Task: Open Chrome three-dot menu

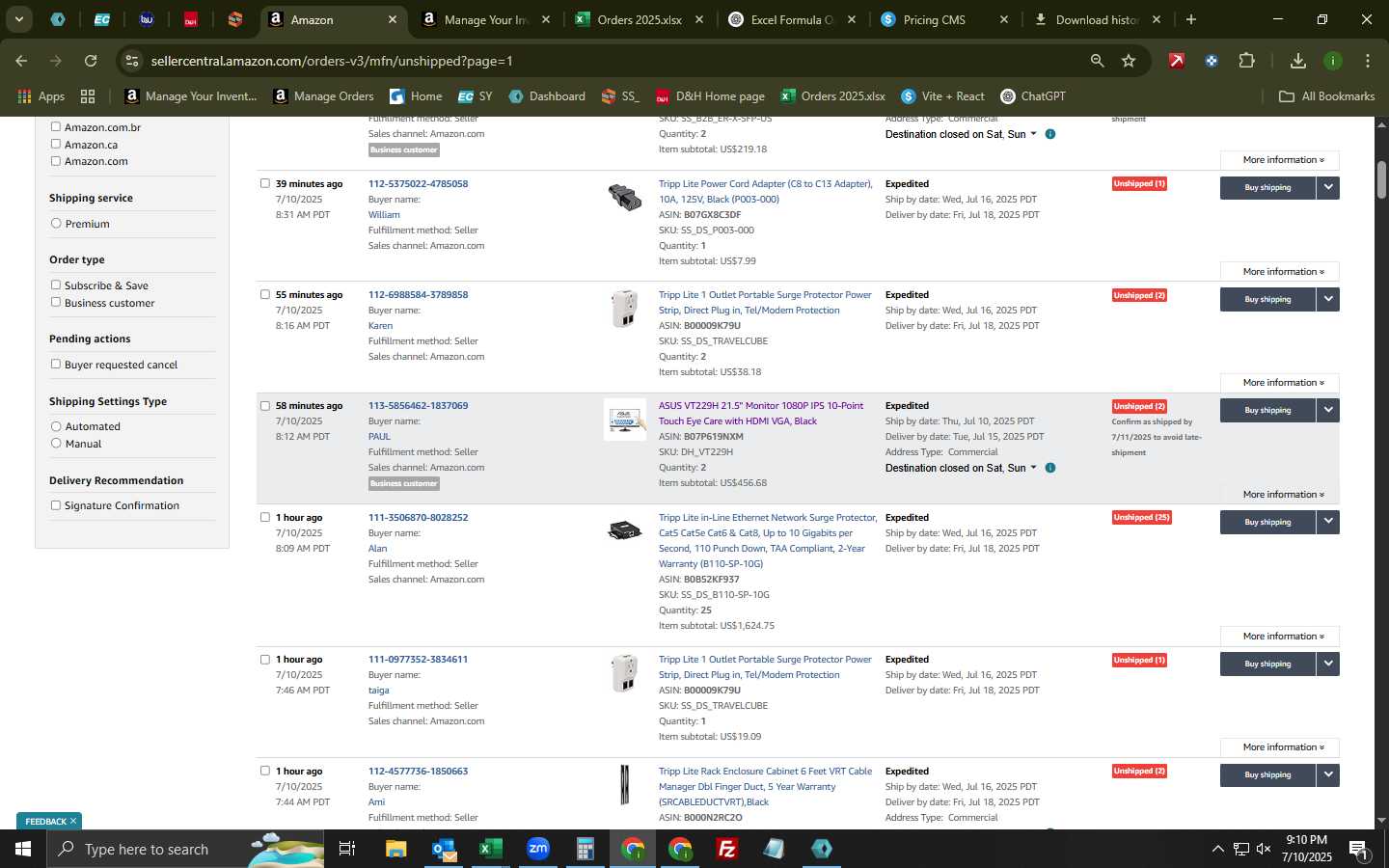Action: point(1368,61)
